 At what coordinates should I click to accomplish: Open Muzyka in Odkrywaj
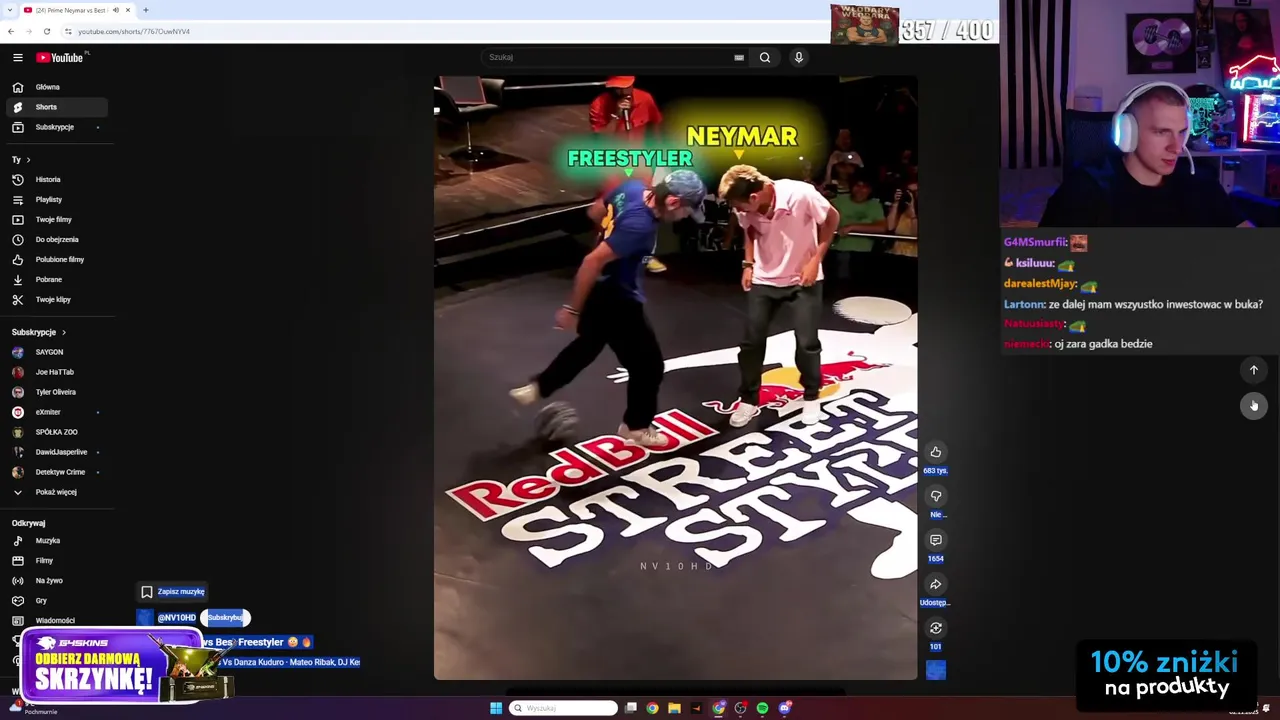coord(57,541)
